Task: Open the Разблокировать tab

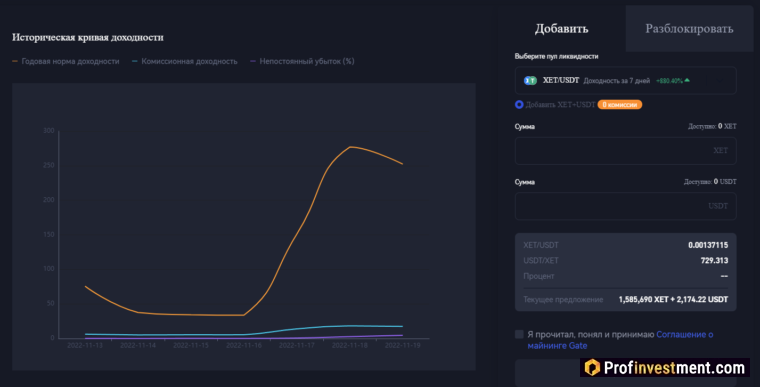Action: point(689,29)
